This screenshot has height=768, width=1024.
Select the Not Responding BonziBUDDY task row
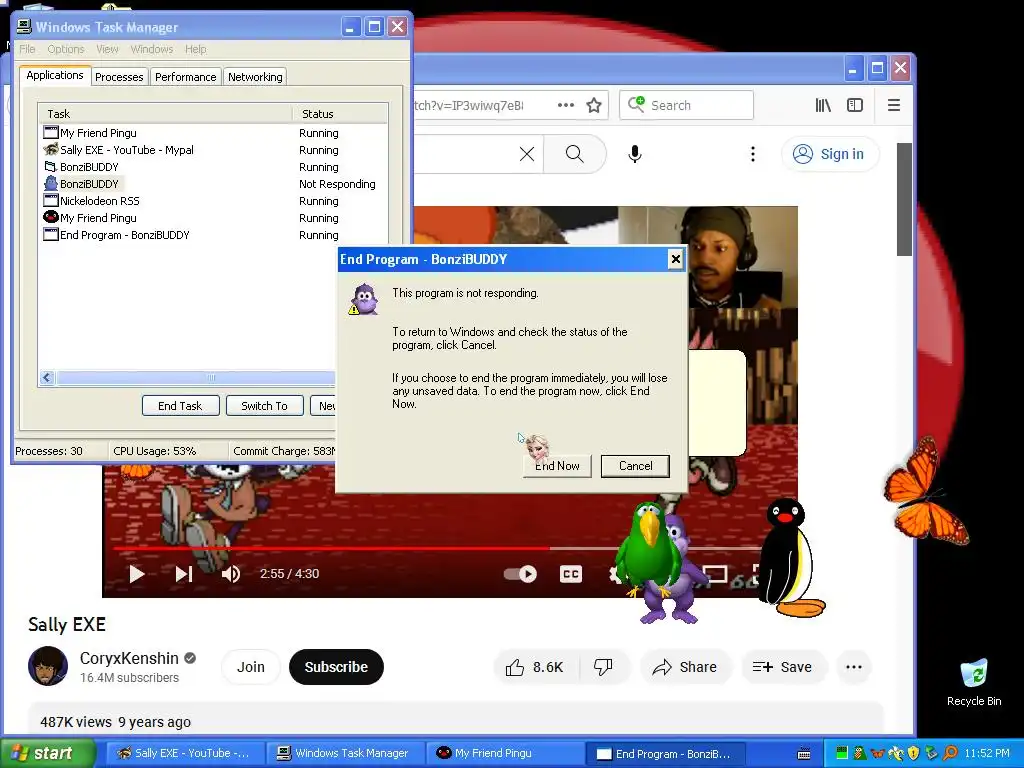pos(212,184)
